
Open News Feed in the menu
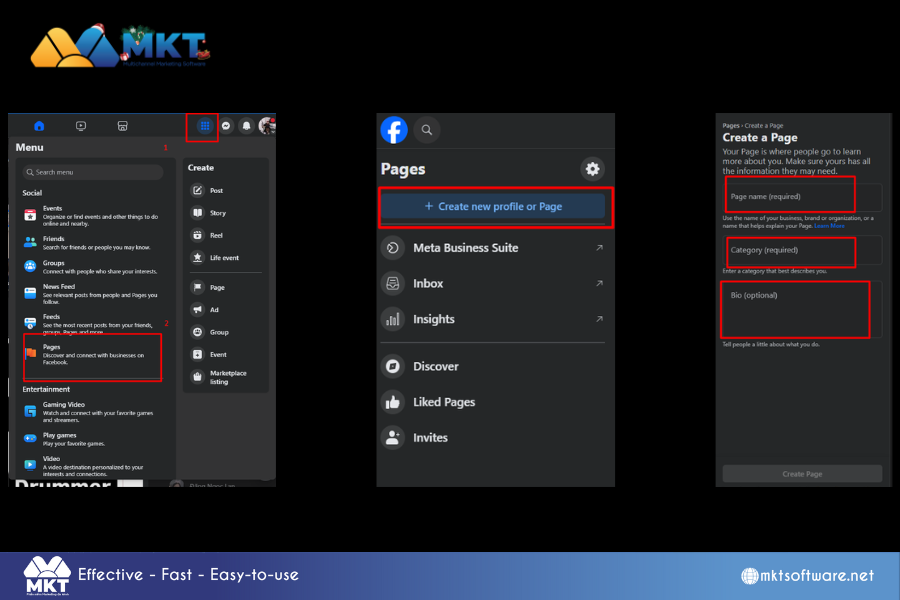tap(92, 294)
